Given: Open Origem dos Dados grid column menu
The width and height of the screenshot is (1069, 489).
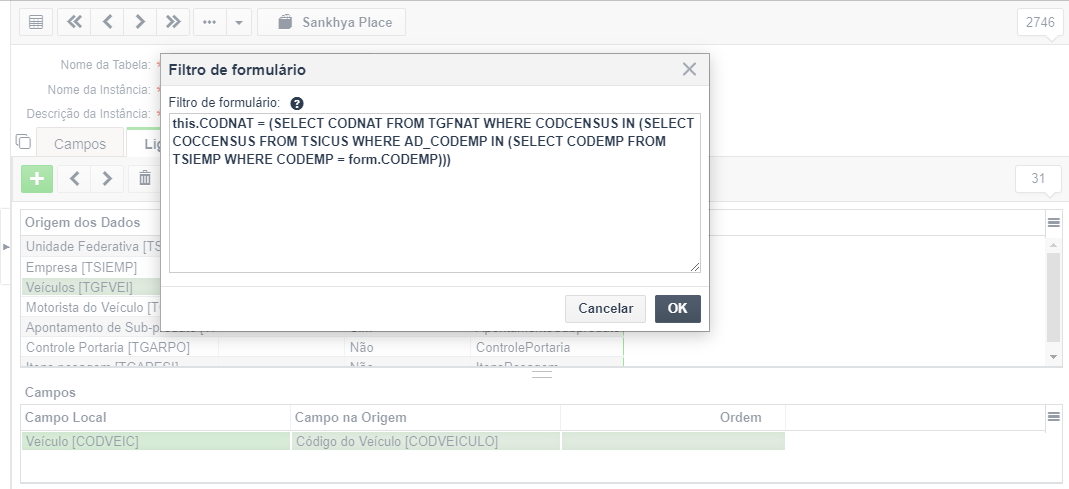Looking at the screenshot, I should (x=1053, y=222).
